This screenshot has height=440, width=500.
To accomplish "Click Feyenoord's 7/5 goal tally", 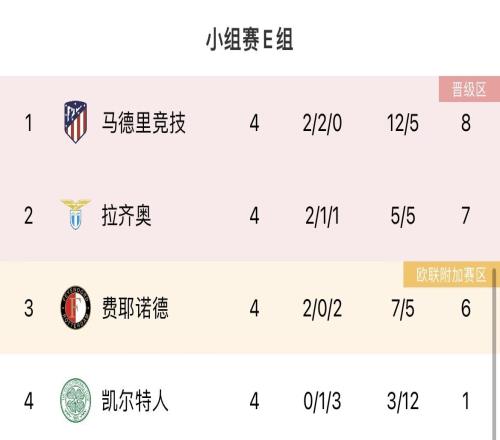I will (403, 308).
